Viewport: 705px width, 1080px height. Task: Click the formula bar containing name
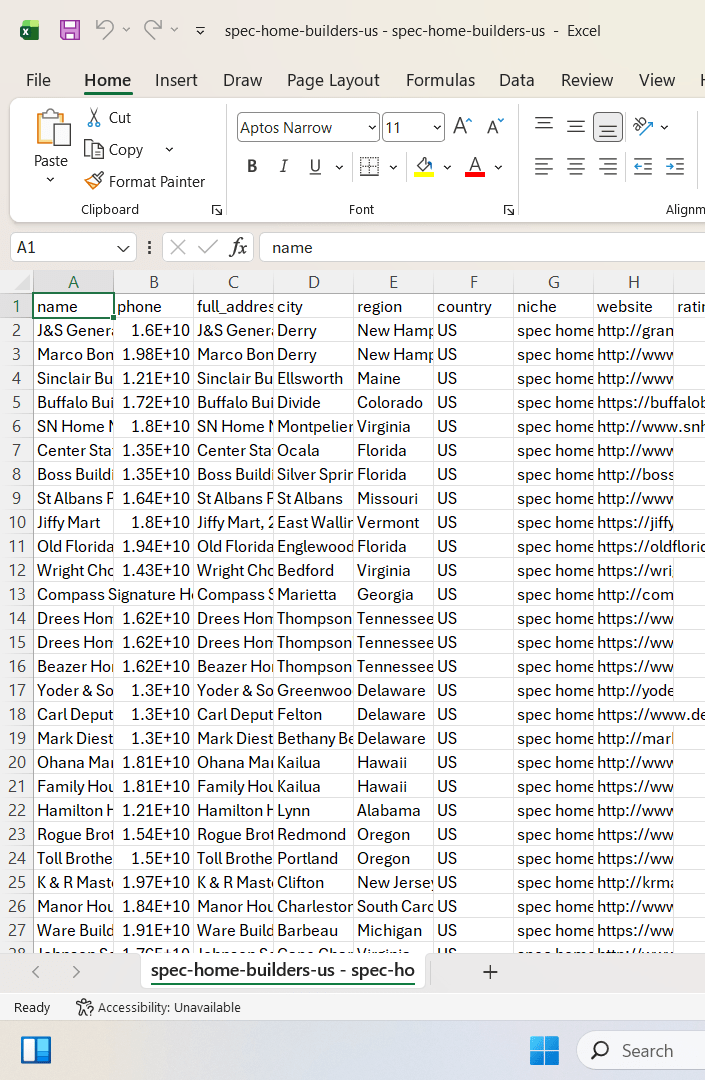tap(482, 247)
